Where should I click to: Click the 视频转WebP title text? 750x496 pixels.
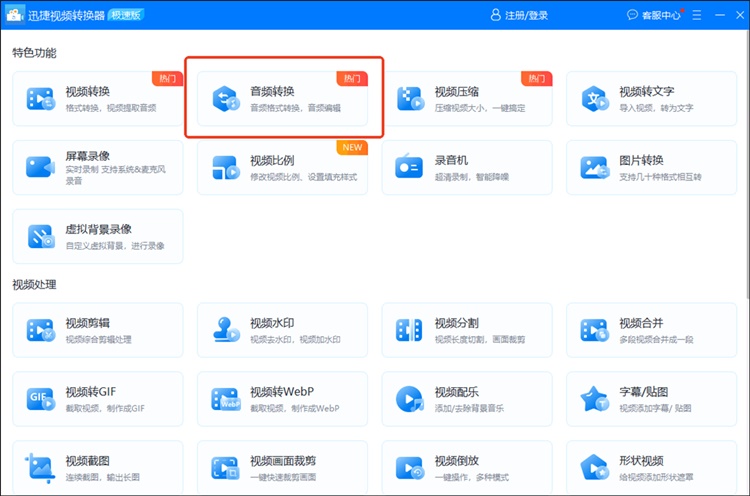(x=282, y=392)
